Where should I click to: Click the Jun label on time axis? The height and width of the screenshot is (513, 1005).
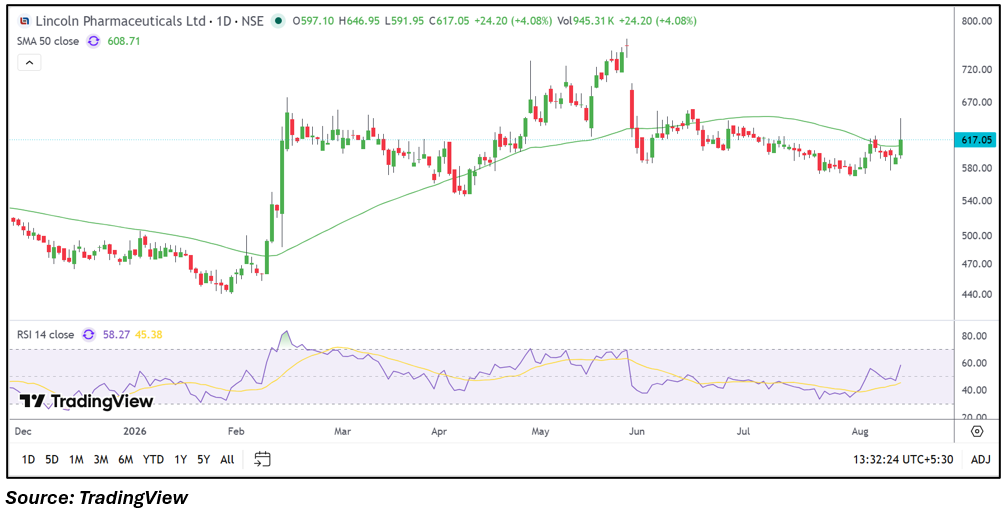[x=638, y=431]
